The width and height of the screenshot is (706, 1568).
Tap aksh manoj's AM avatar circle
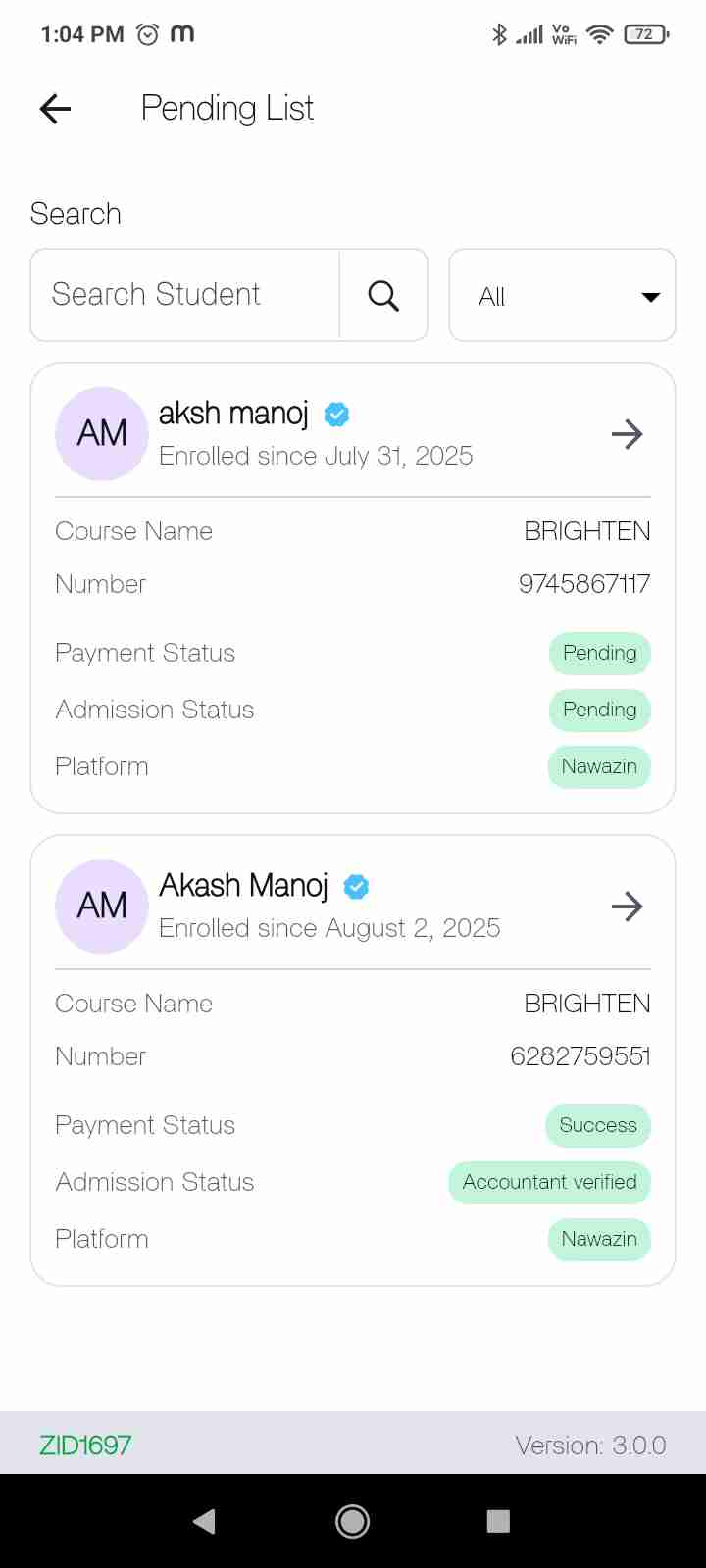click(x=102, y=434)
